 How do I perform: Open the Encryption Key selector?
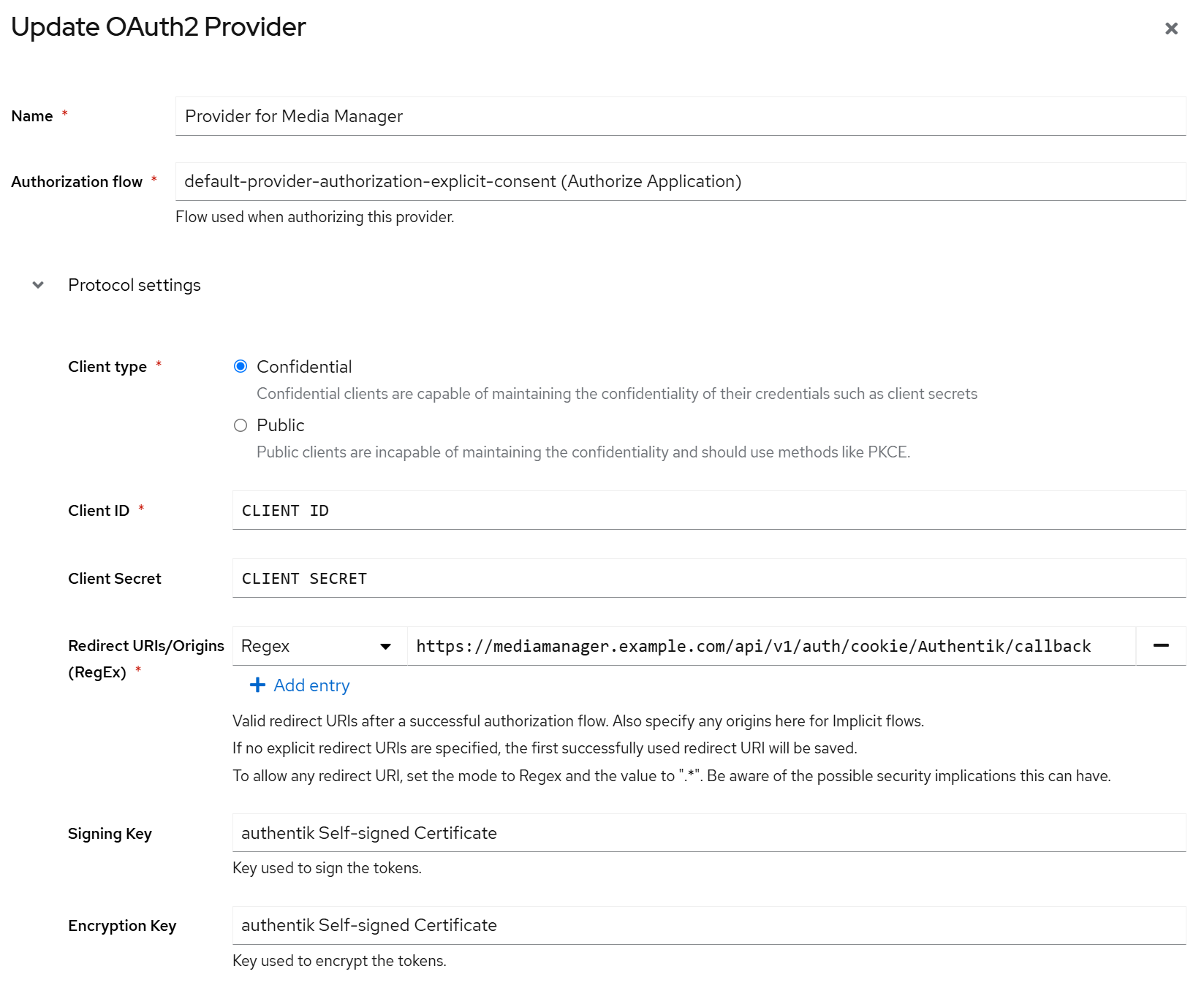pos(708,925)
